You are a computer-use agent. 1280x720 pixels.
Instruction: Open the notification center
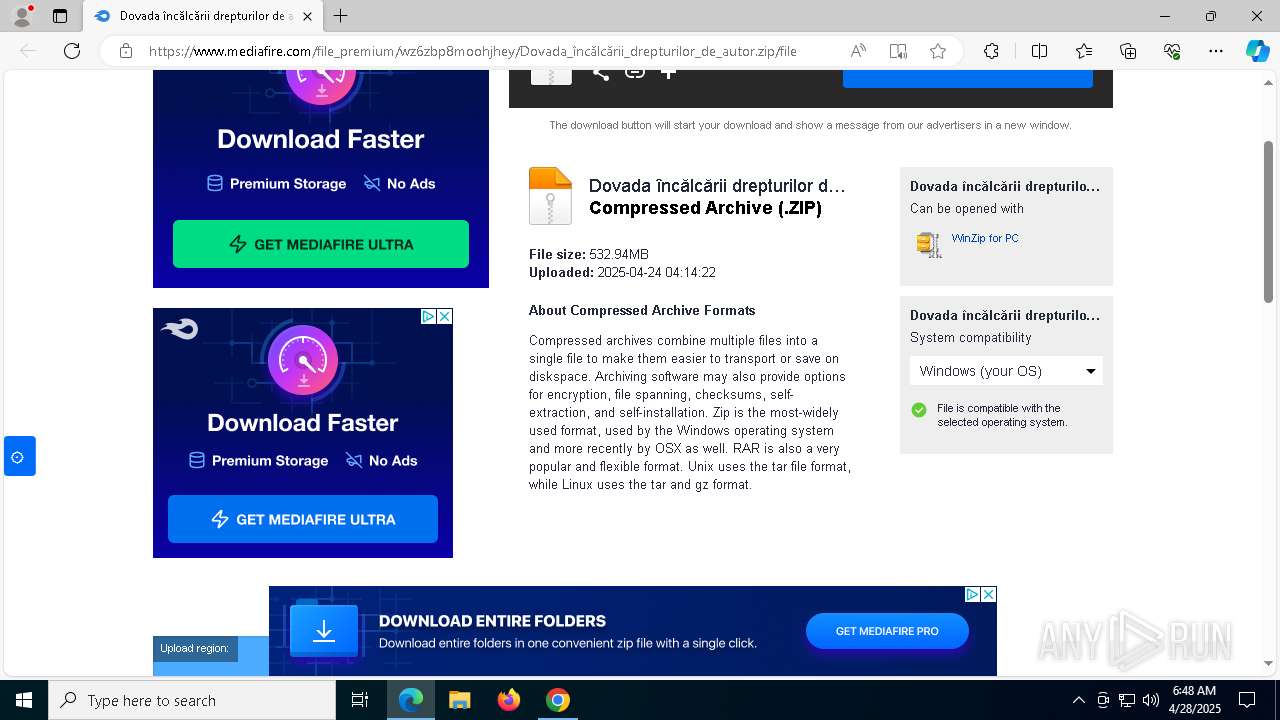point(1247,700)
